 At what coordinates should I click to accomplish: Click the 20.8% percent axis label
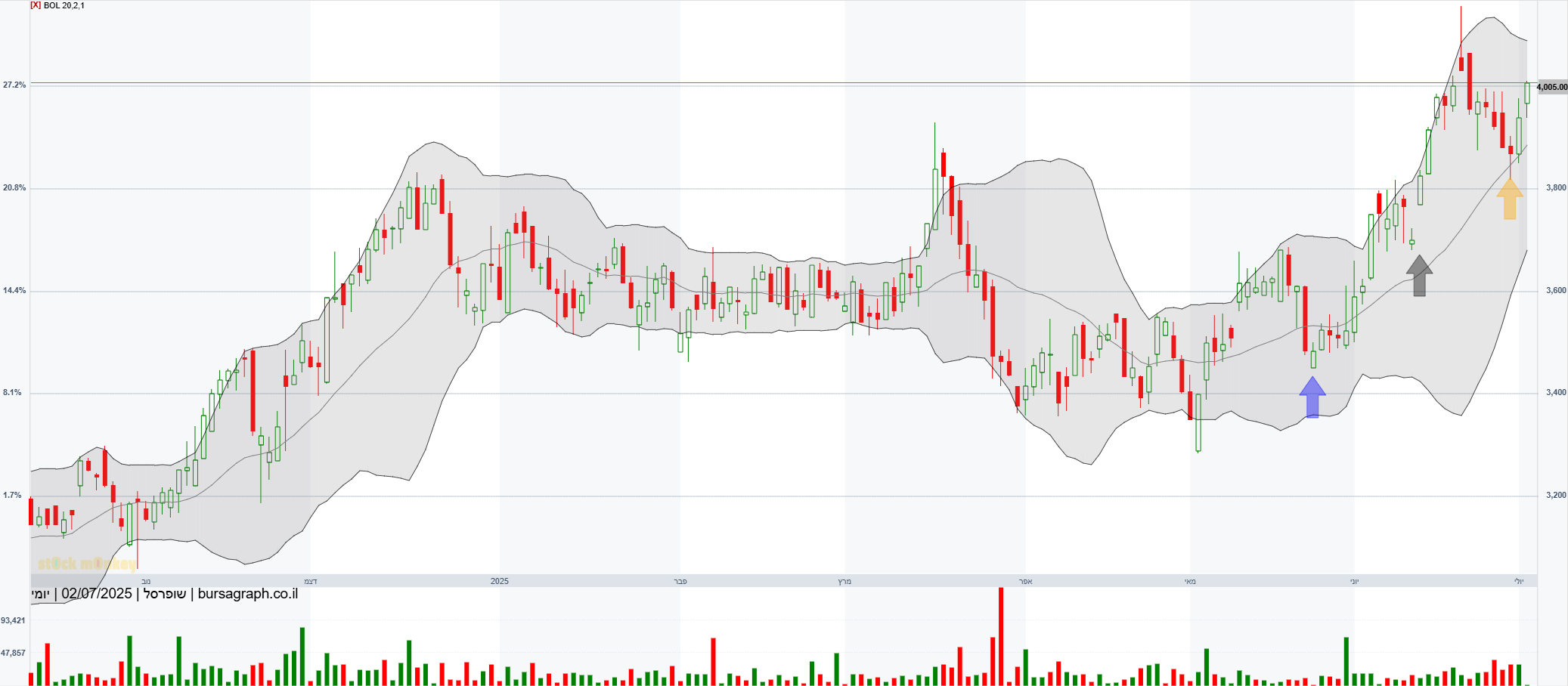pyautogui.click(x=14, y=188)
